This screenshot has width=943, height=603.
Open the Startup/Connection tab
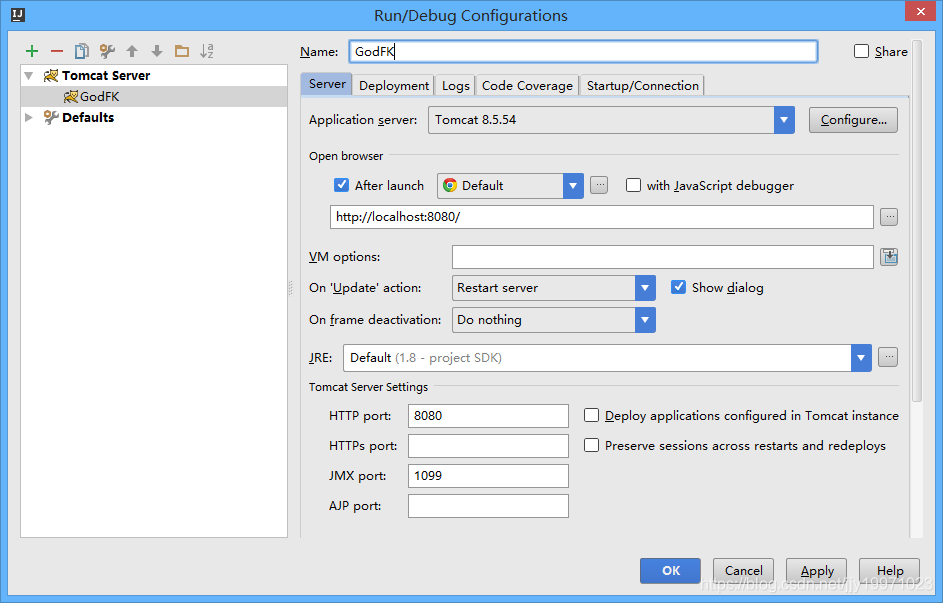[x=642, y=85]
